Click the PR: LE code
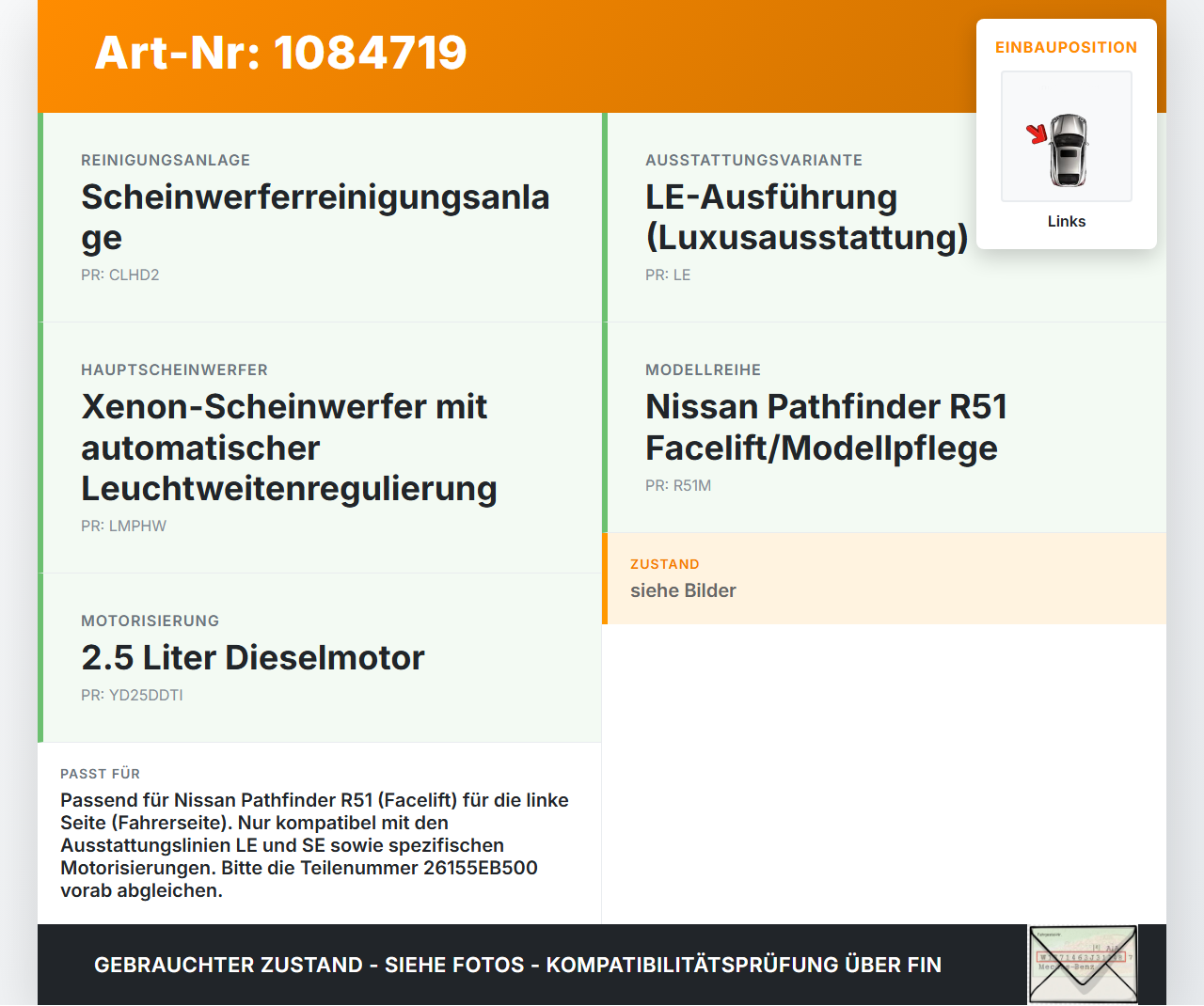The width and height of the screenshot is (1204, 1006). (x=668, y=275)
